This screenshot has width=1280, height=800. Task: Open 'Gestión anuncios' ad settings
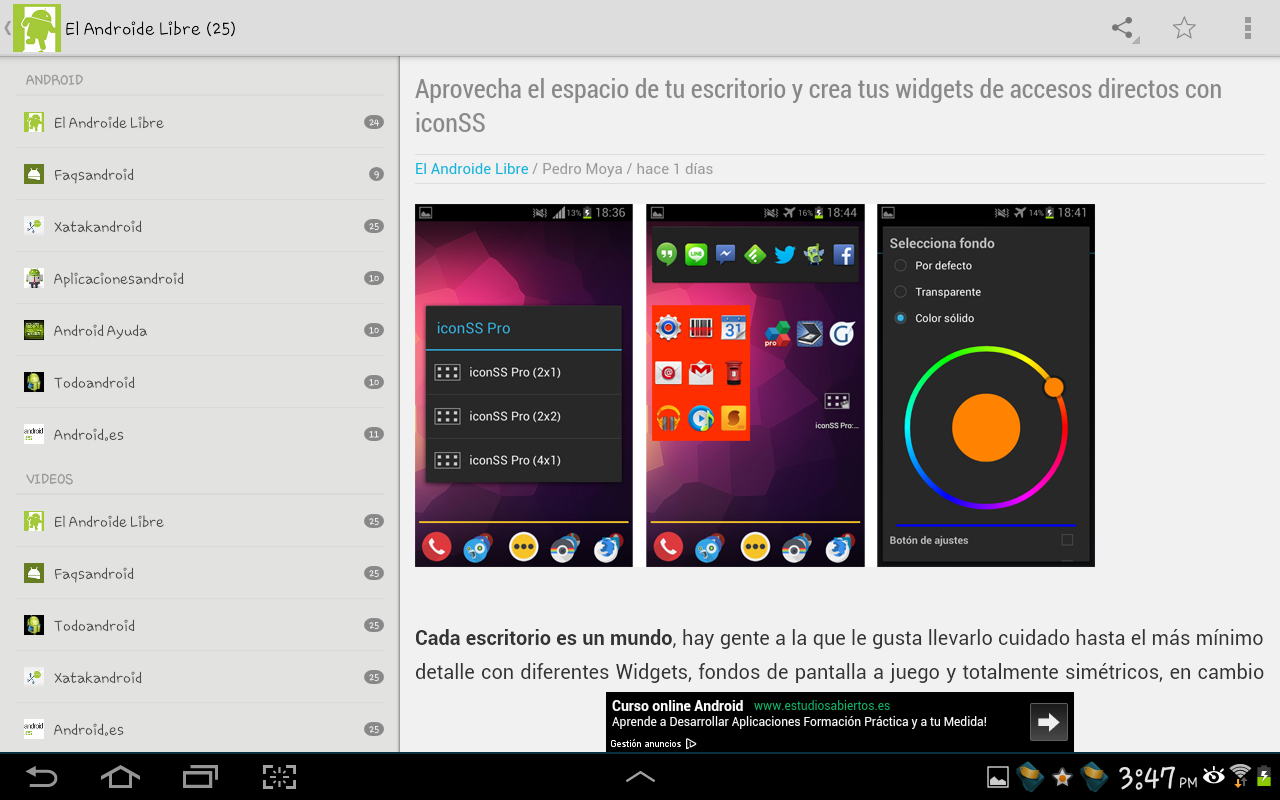click(x=653, y=744)
